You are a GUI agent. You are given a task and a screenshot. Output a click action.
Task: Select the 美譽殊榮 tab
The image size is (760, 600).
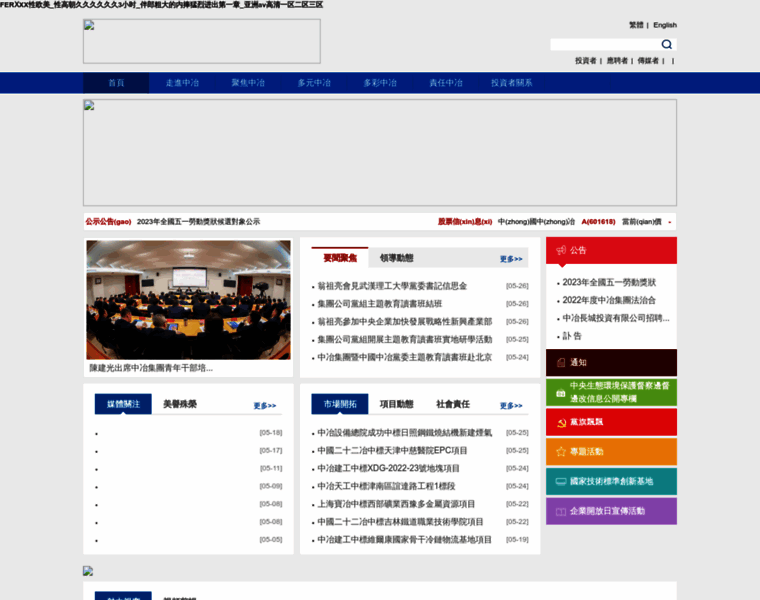(180, 404)
